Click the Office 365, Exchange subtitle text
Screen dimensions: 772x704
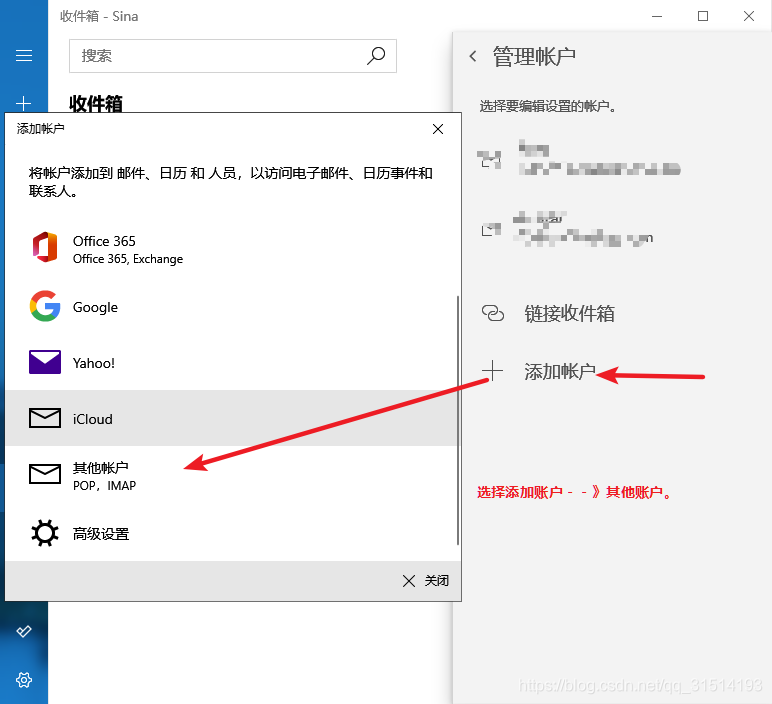point(128,259)
